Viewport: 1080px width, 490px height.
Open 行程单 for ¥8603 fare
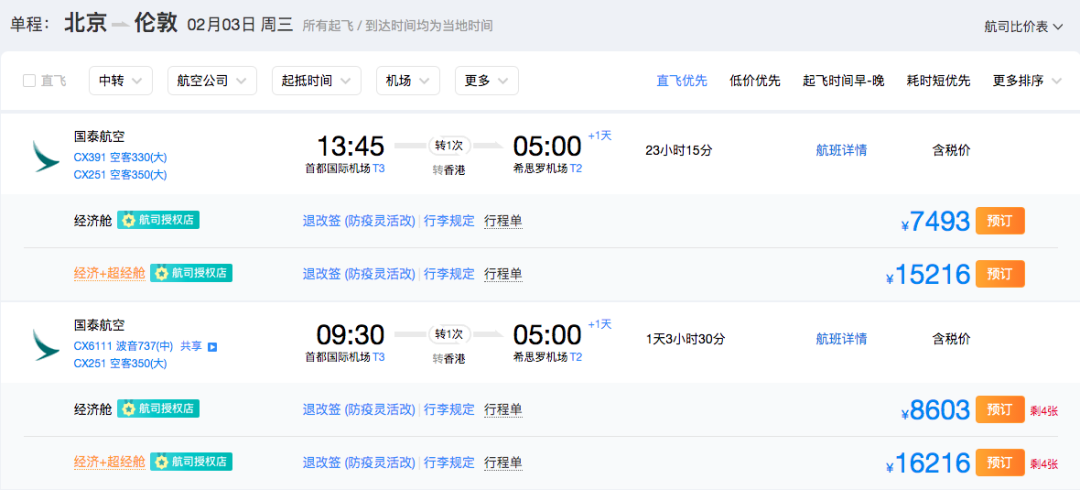pos(503,409)
